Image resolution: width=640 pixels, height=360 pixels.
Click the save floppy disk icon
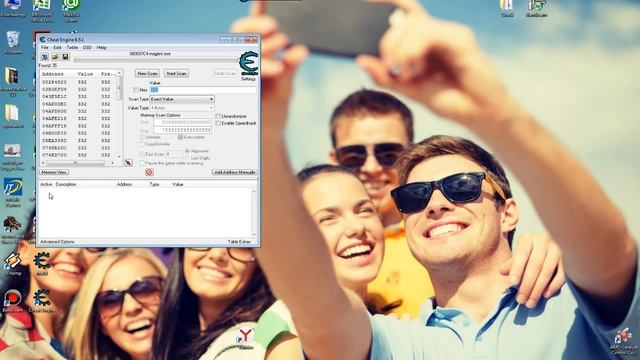pyautogui.click(x=65, y=57)
